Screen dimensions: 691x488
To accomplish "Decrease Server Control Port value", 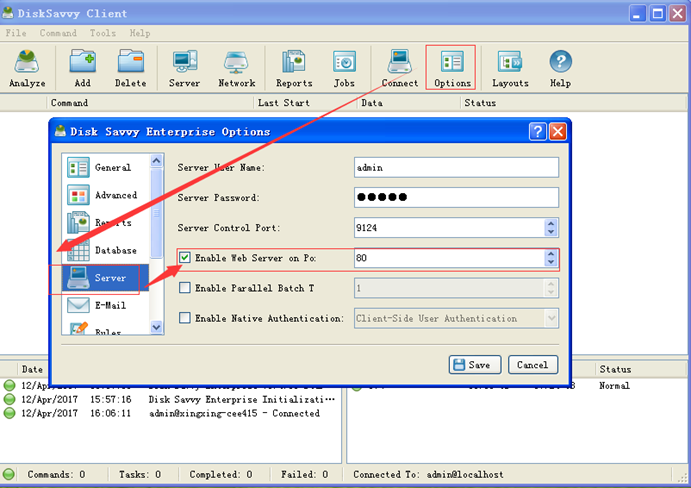I will coord(551,232).
